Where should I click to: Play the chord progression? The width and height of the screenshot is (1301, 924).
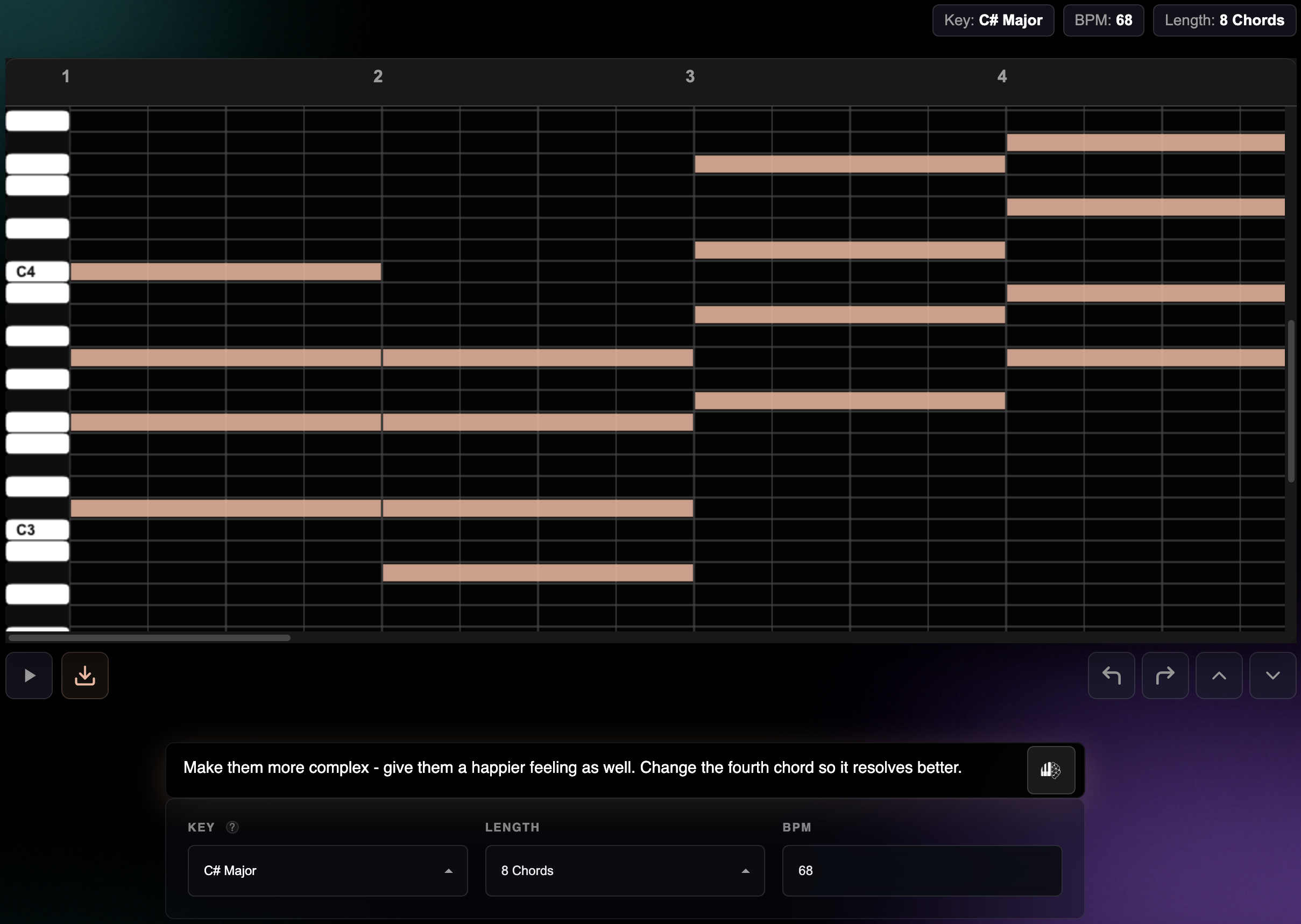tap(29, 676)
